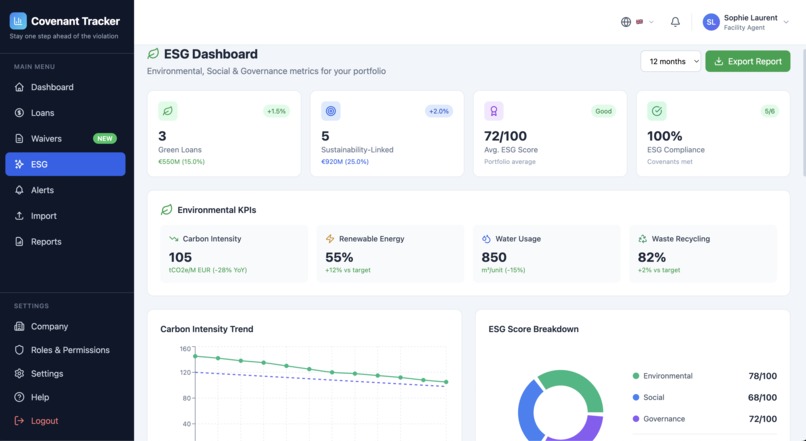Click the NEW badge next to Waivers
Viewport: 806px width, 441px height.
[x=105, y=139]
